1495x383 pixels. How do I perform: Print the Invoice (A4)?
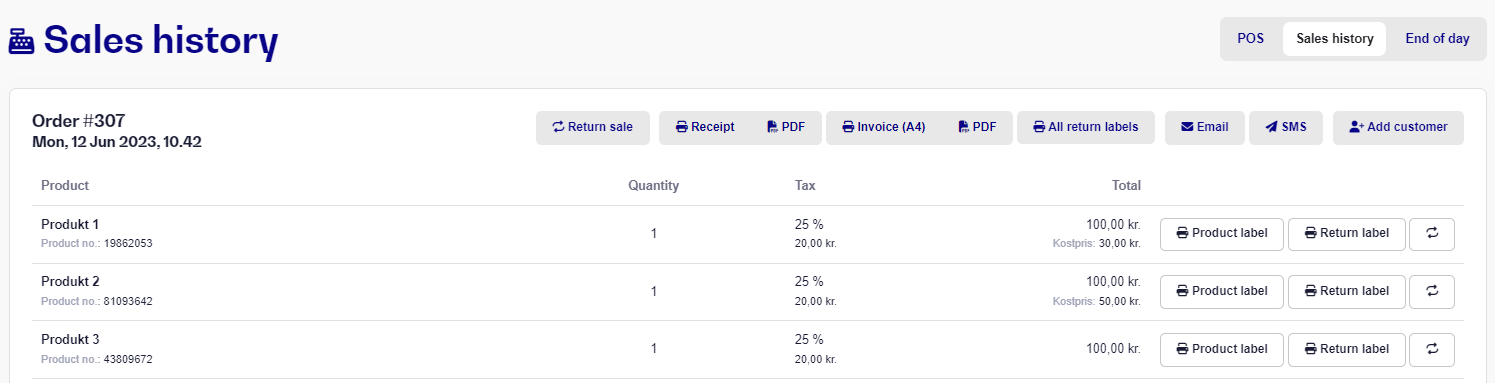tap(884, 127)
